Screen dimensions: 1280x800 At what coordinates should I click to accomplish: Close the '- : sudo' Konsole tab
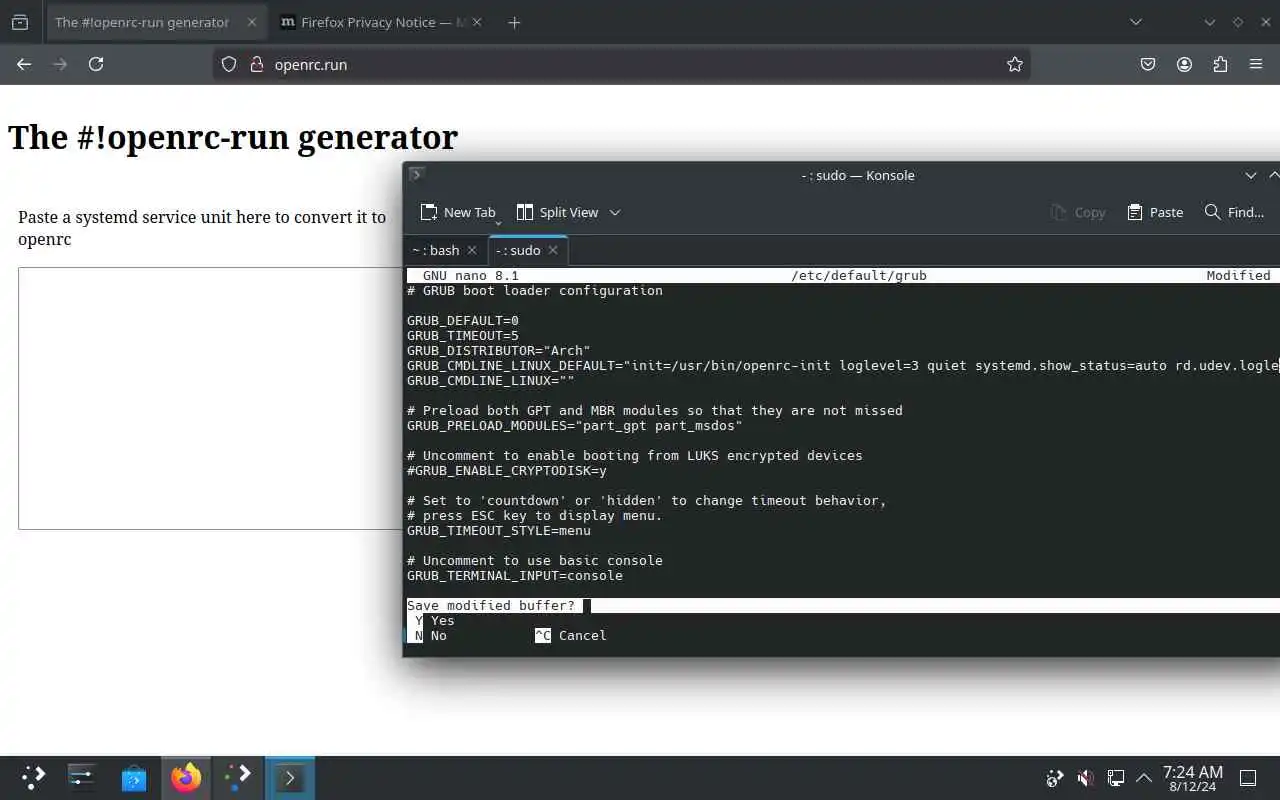(552, 250)
